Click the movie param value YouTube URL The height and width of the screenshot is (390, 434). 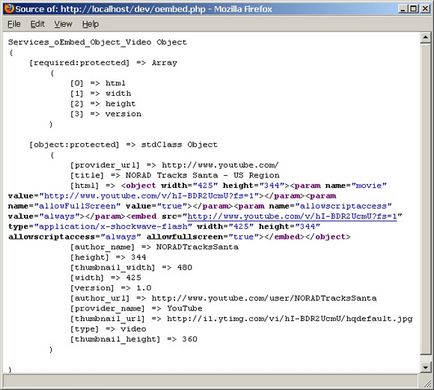[x=149, y=196]
